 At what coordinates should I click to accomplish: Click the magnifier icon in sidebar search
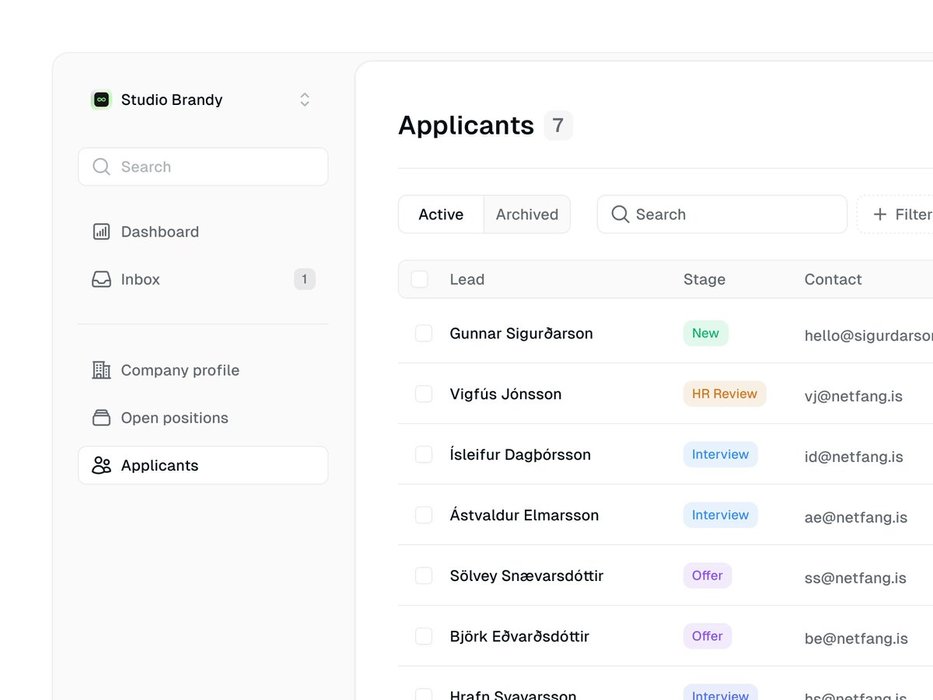tap(101, 167)
